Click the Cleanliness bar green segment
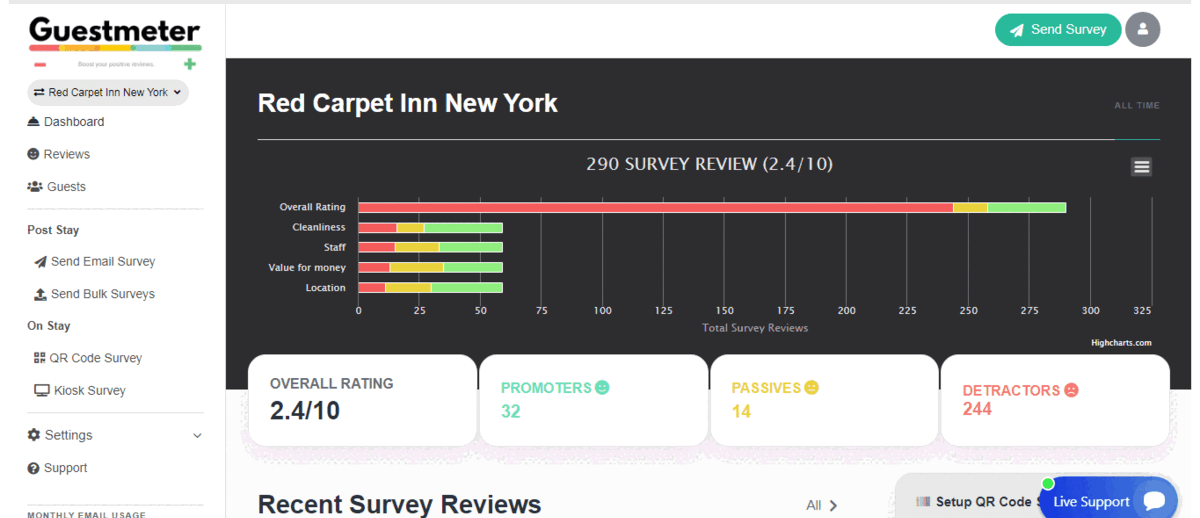 463,227
